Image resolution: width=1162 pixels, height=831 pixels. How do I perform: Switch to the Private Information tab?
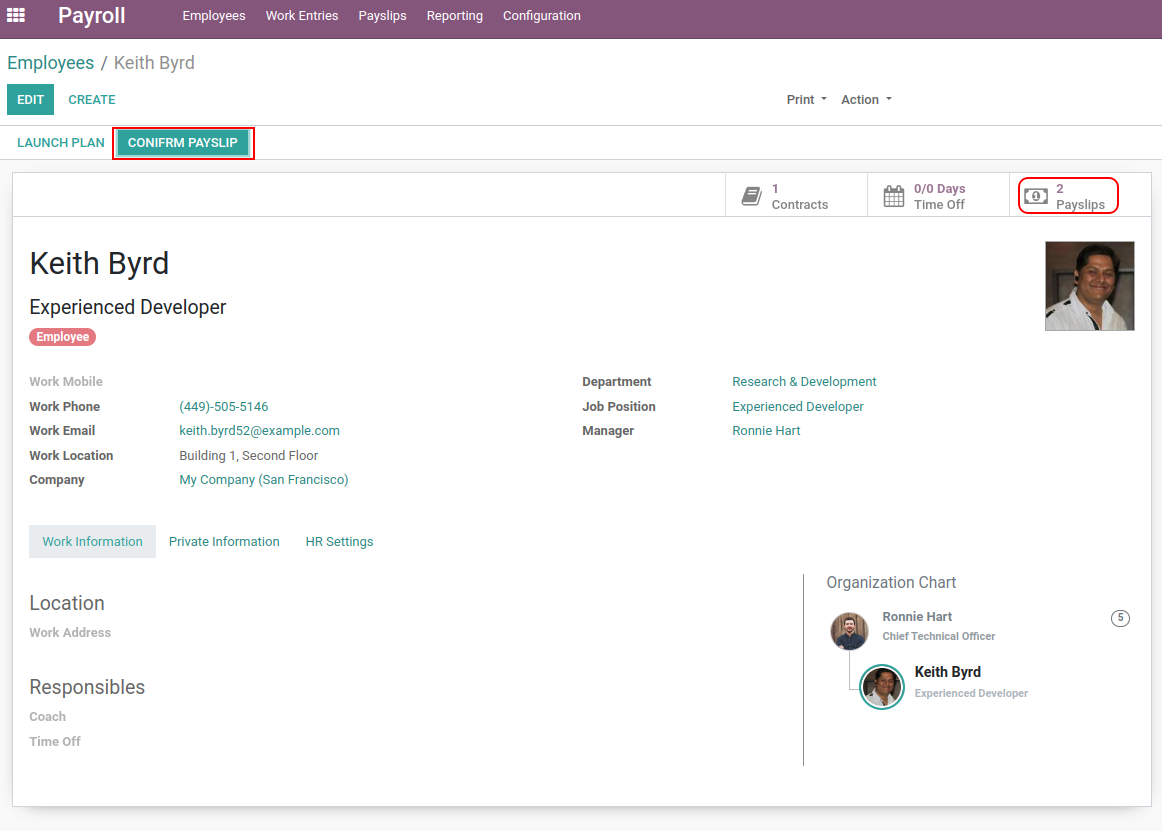point(224,542)
